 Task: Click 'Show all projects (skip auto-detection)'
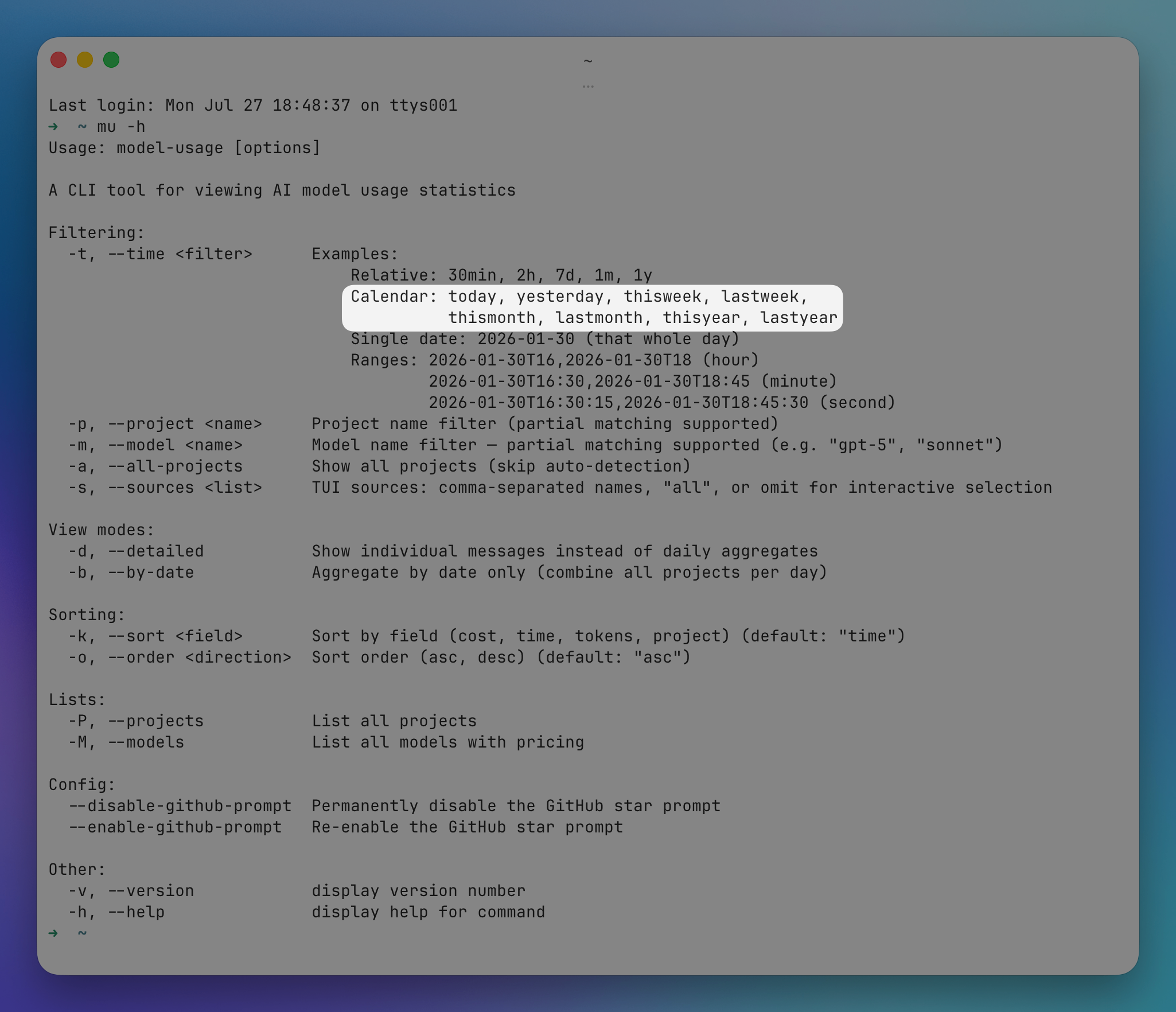[501, 466]
